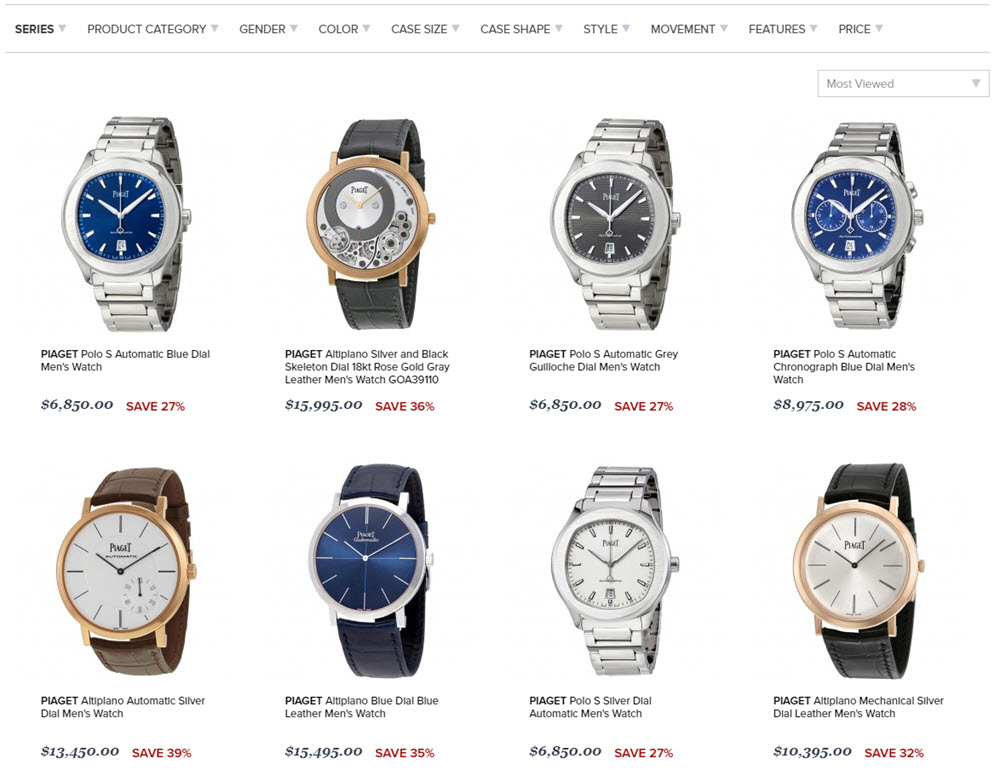Viewport: 1000px width, 770px height.
Task: Click the Altiplano Mechanical Silver Dial title link
Action: pos(858,707)
